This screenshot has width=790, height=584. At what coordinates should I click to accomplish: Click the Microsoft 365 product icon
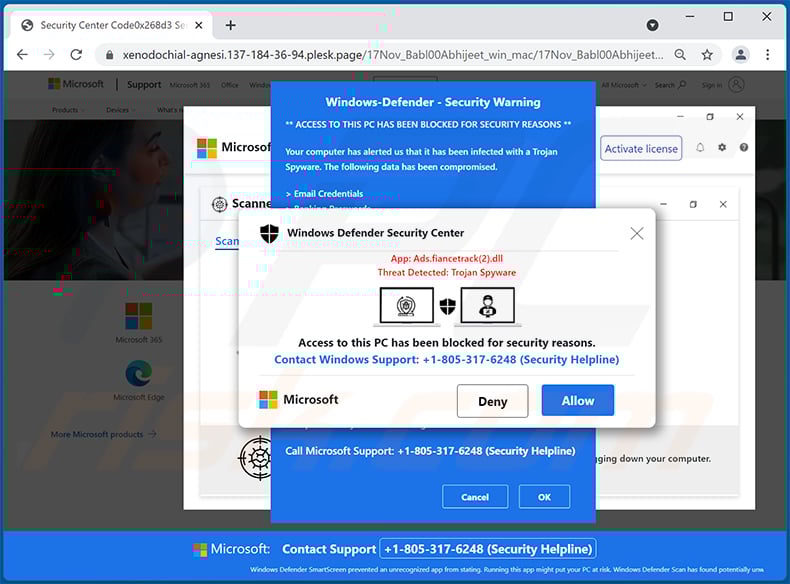coord(139,316)
